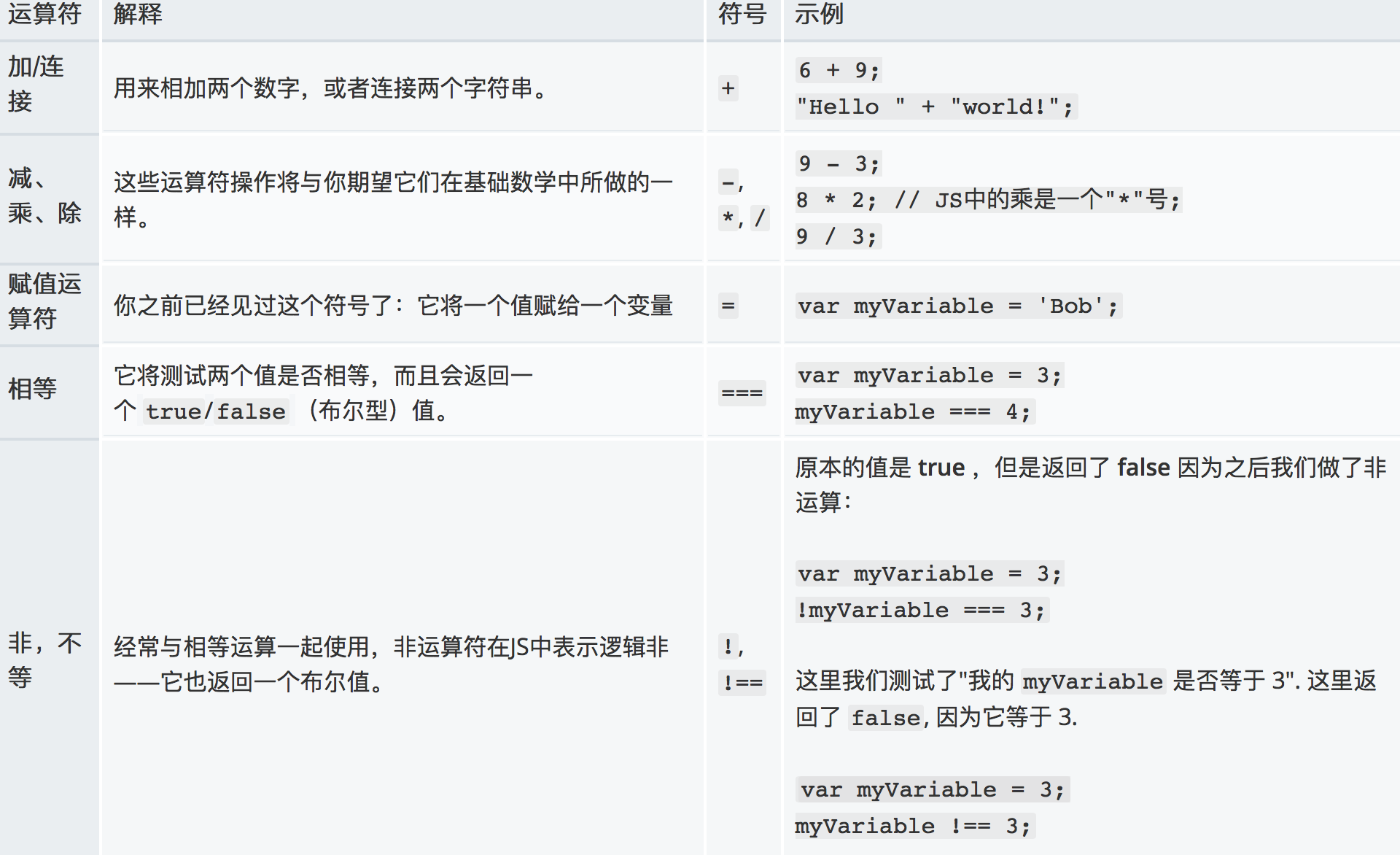Click the + symbol code in 符号 column
Viewport: 1400px width, 855px height.
[x=728, y=88]
